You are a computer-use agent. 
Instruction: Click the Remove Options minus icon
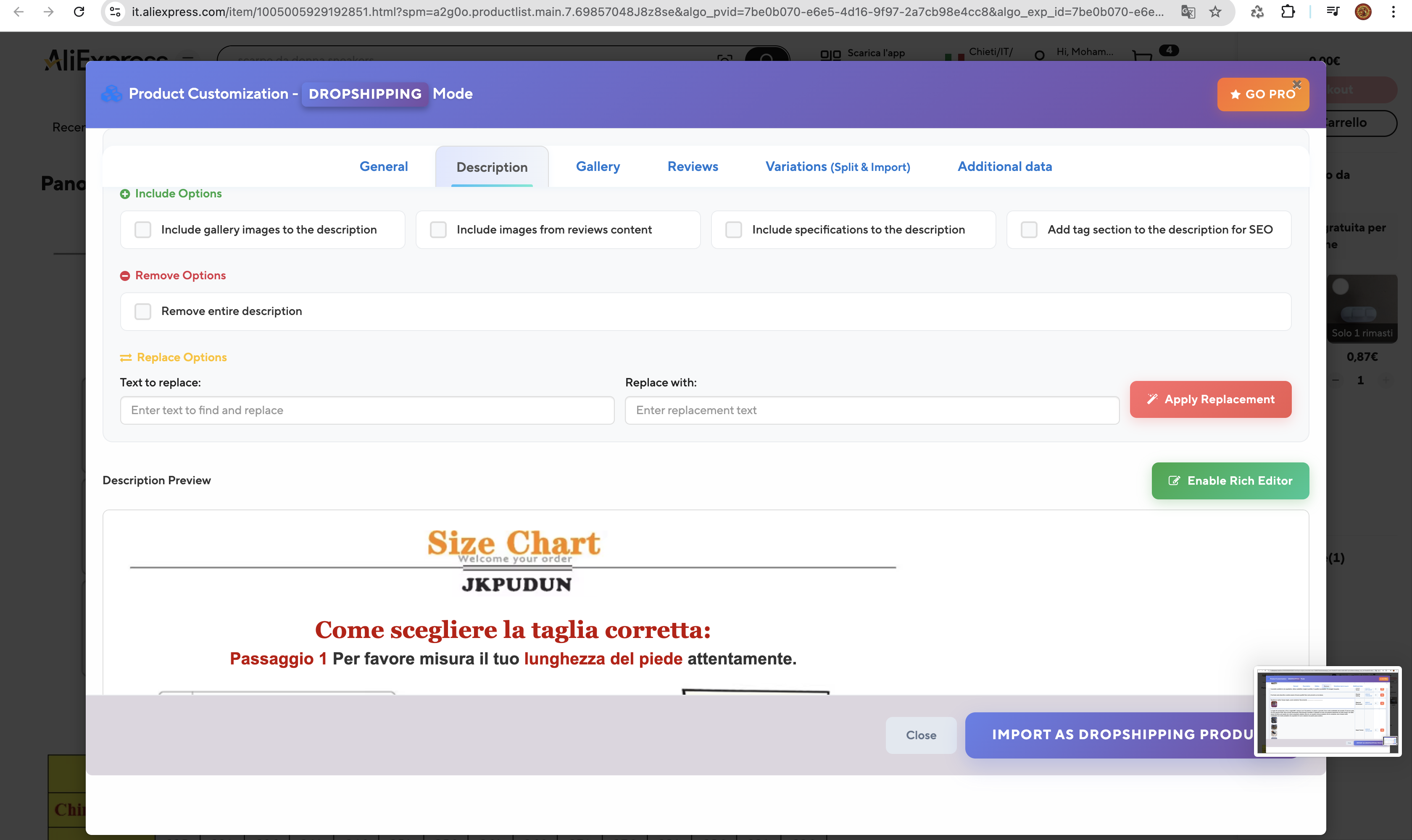(x=125, y=276)
